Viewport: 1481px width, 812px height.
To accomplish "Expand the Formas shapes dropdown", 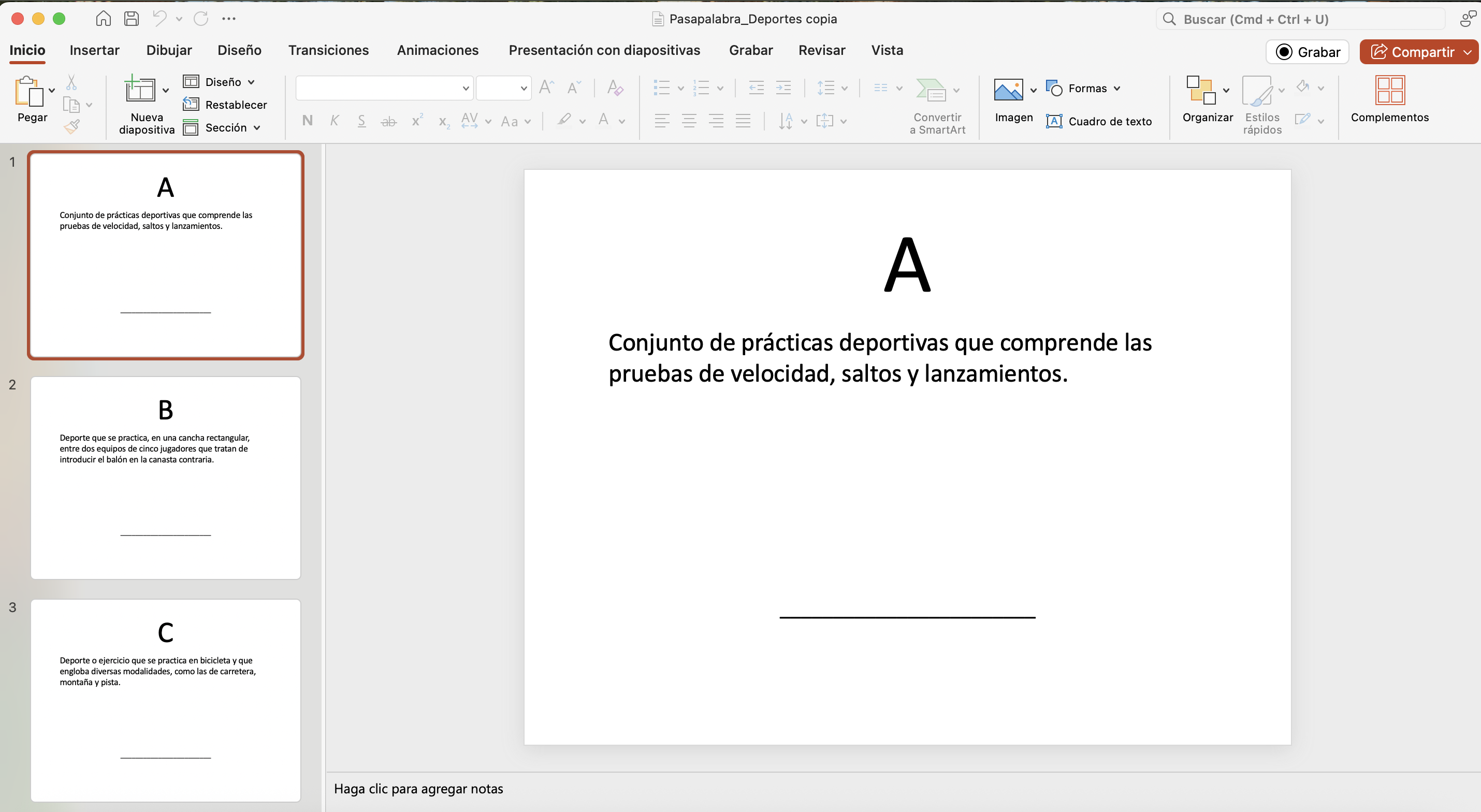I will (1116, 89).
